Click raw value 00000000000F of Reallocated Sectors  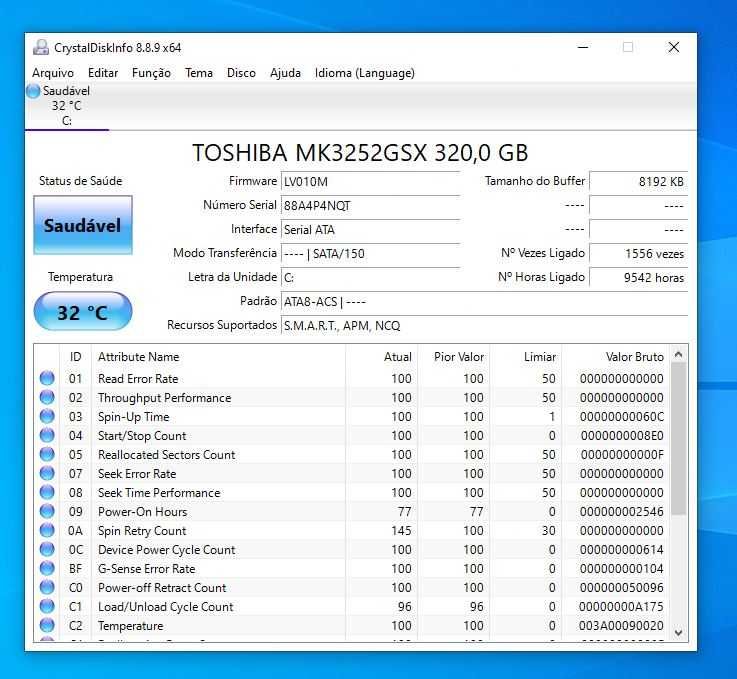click(622, 455)
